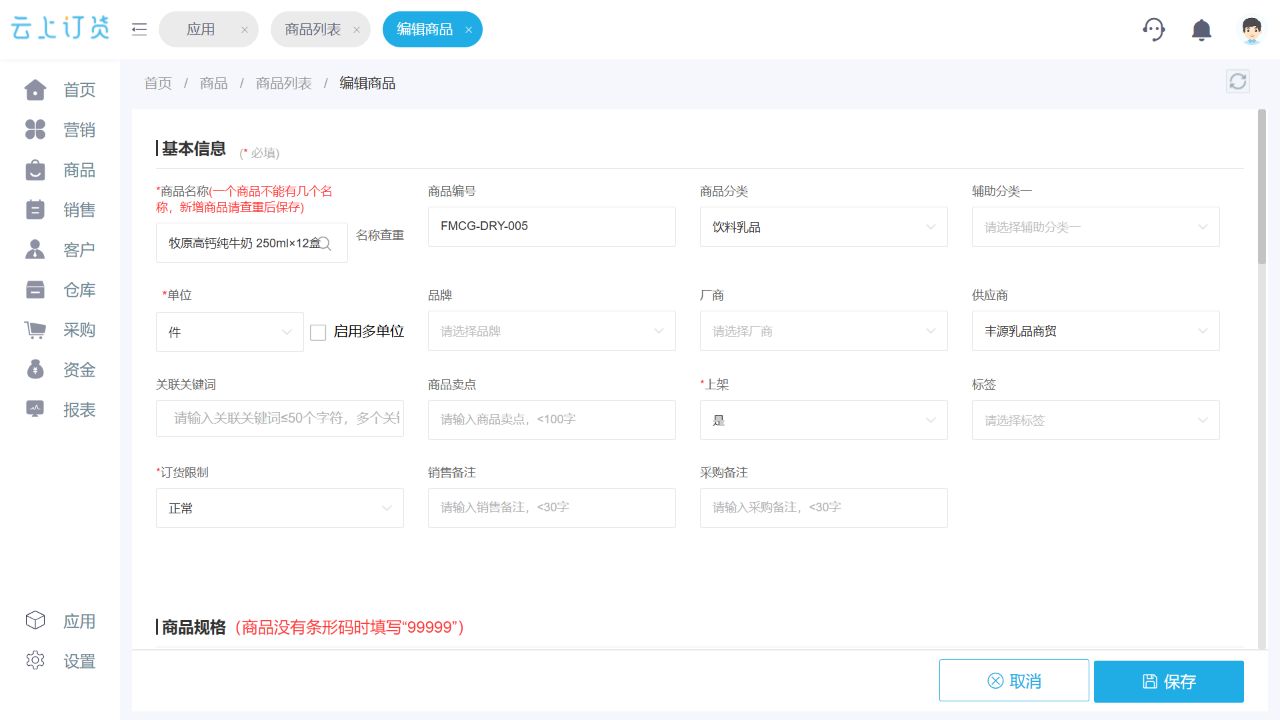This screenshot has width=1280, height=720.
Task: Click the 首页 home icon in sidebar
Action: tap(35, 90)
